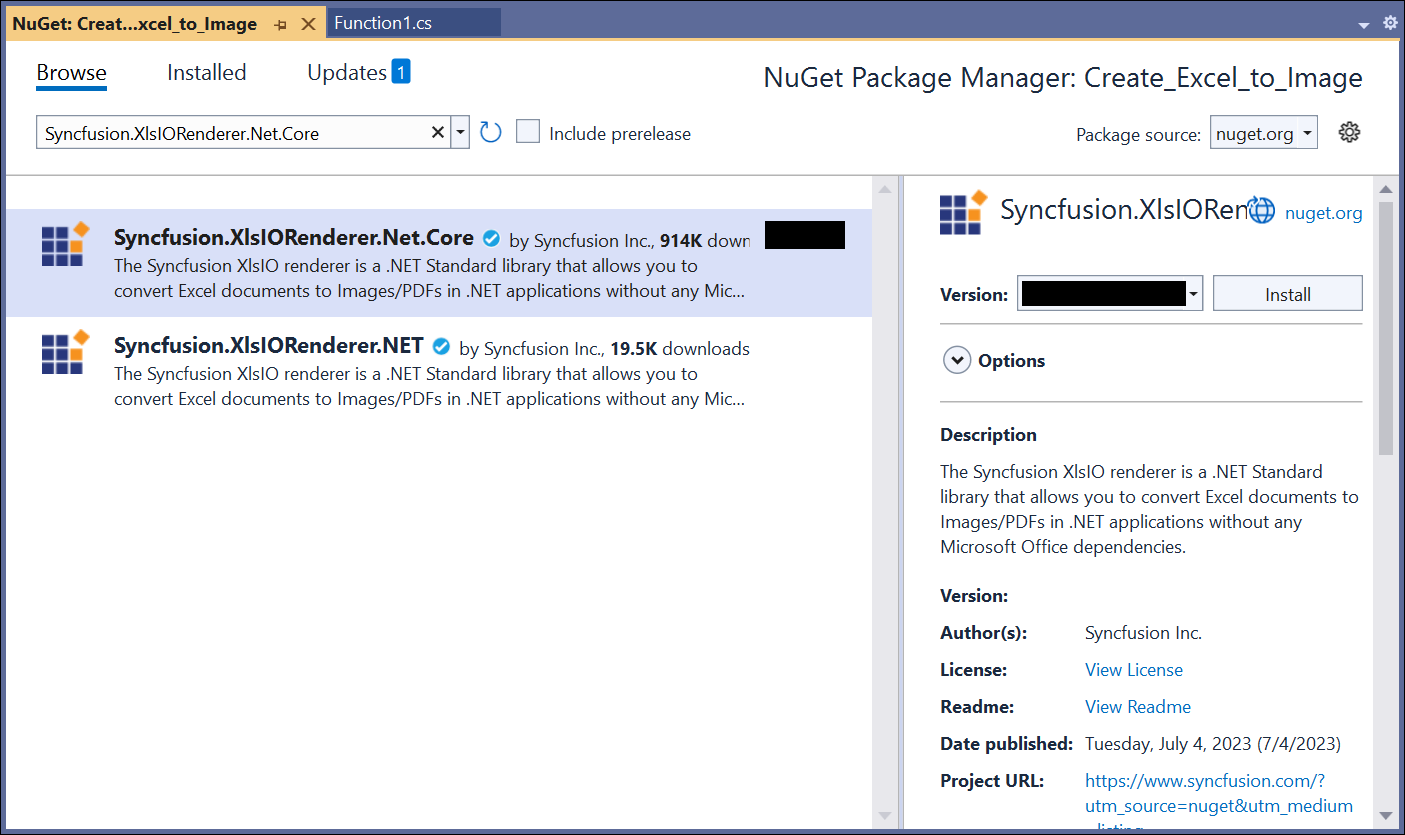Click Syncfusion.XlsIORenderer.NET package logo in list
Screen dimensions: 1405x835
pyautogui.click(x=65, y=351)
